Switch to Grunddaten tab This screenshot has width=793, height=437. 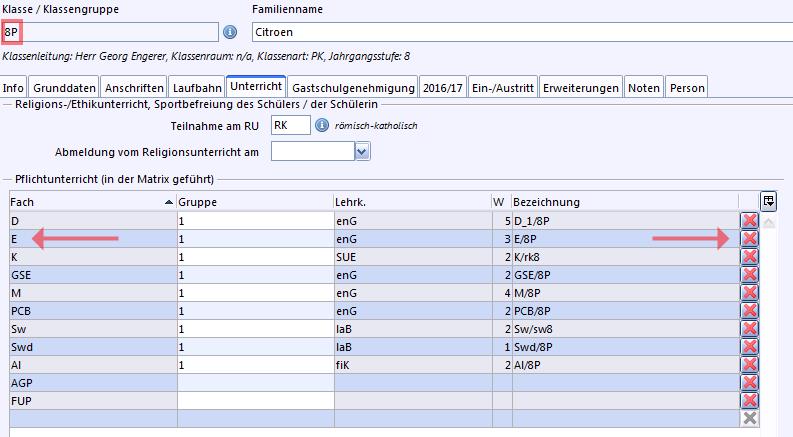64,88
